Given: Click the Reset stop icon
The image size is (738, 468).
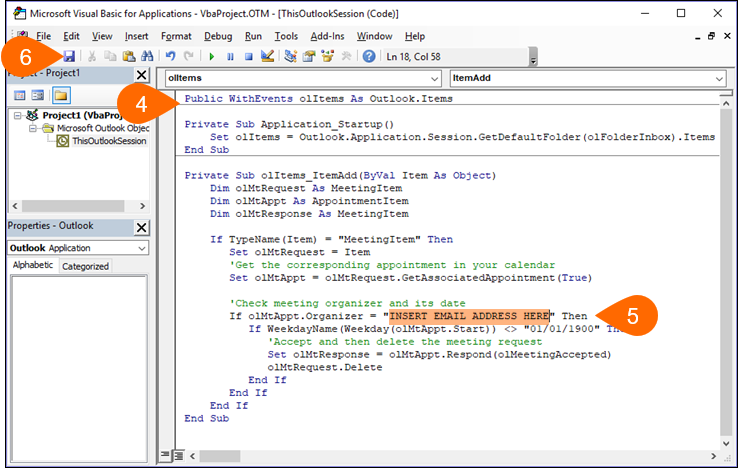Looking at the screenshot, I should (x=249, y=56).
